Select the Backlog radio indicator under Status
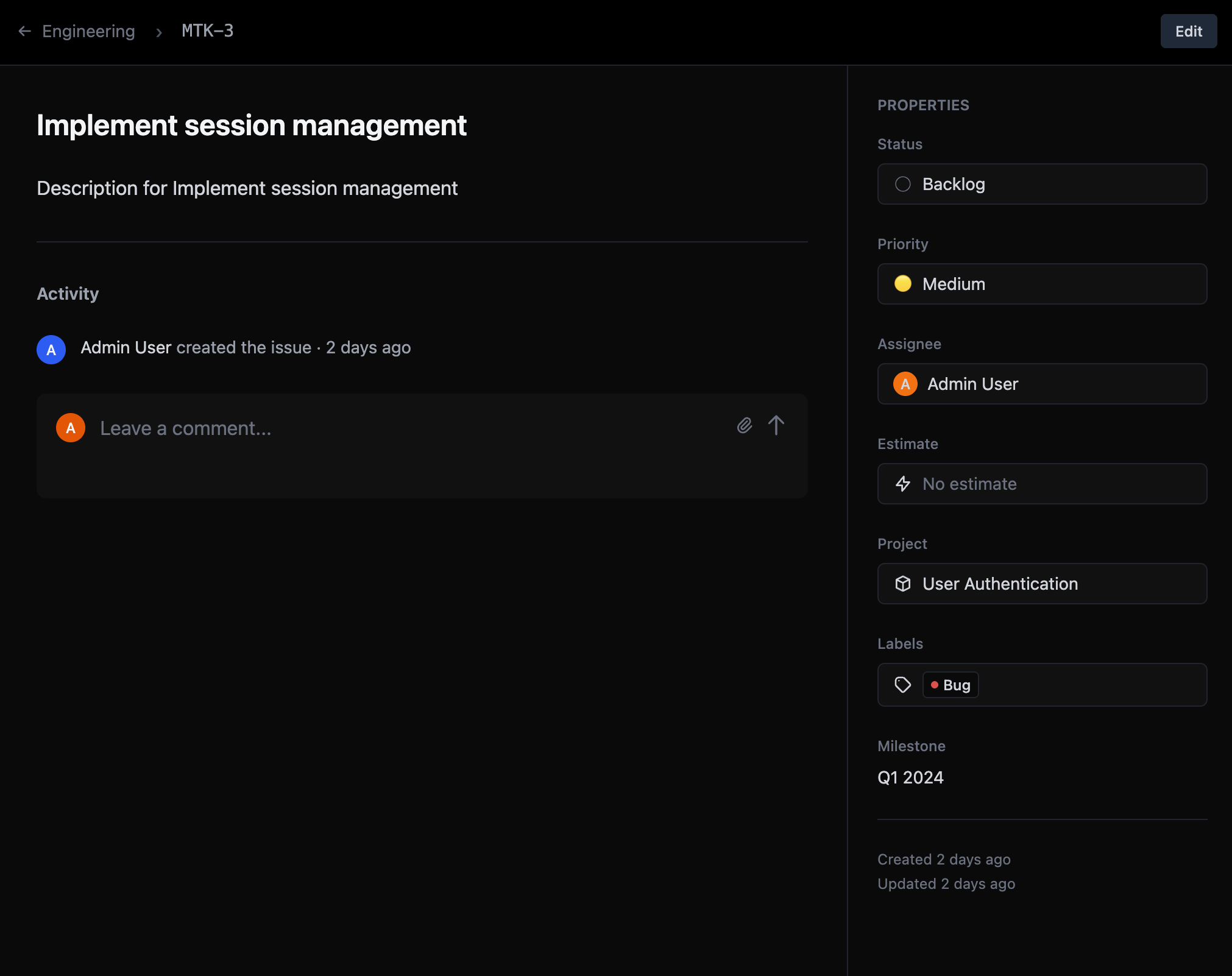Viewport: 1232px width, 976px height. (x=904, y=183)
